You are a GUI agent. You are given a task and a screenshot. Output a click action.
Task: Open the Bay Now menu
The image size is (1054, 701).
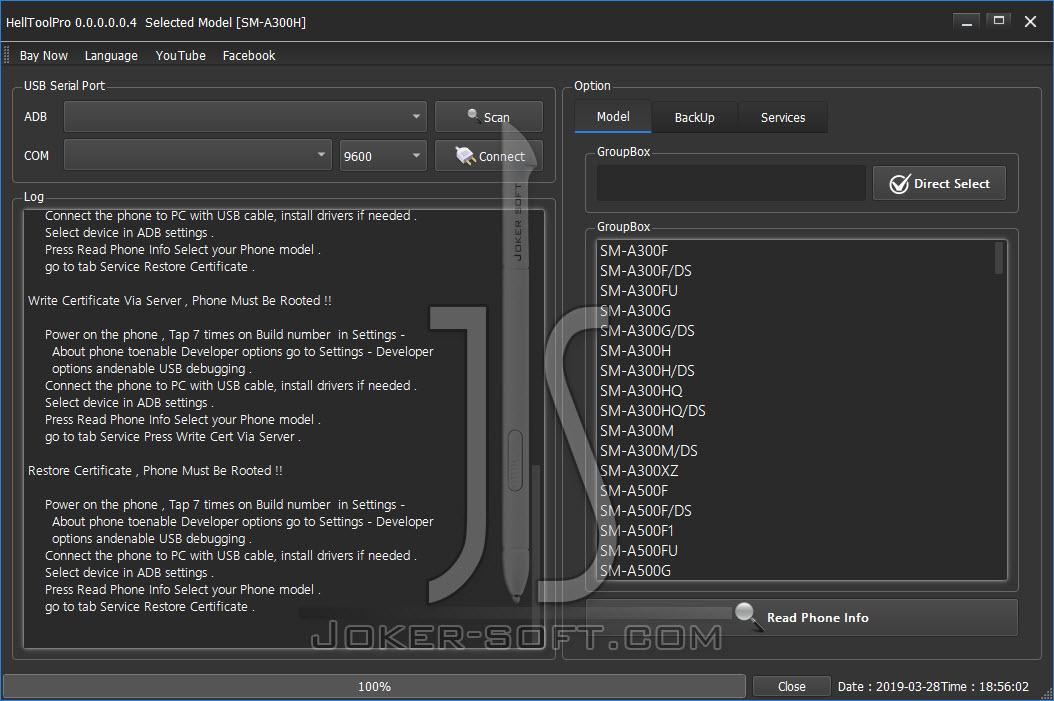point(44,56)
